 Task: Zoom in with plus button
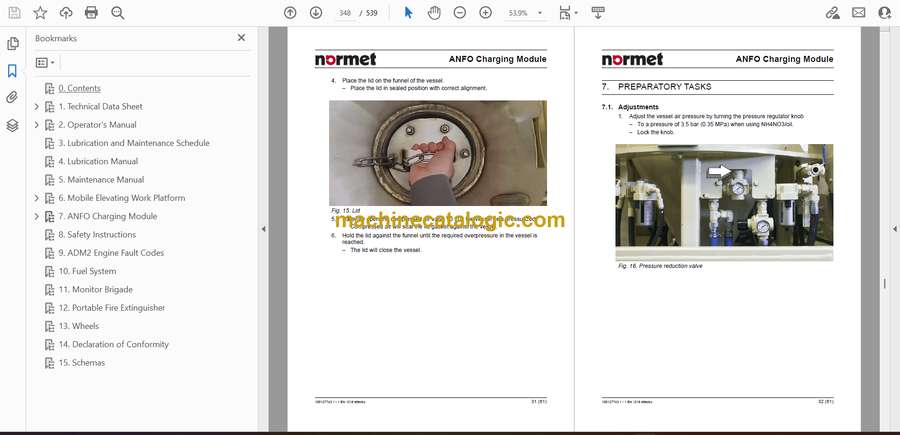(486, 13)
